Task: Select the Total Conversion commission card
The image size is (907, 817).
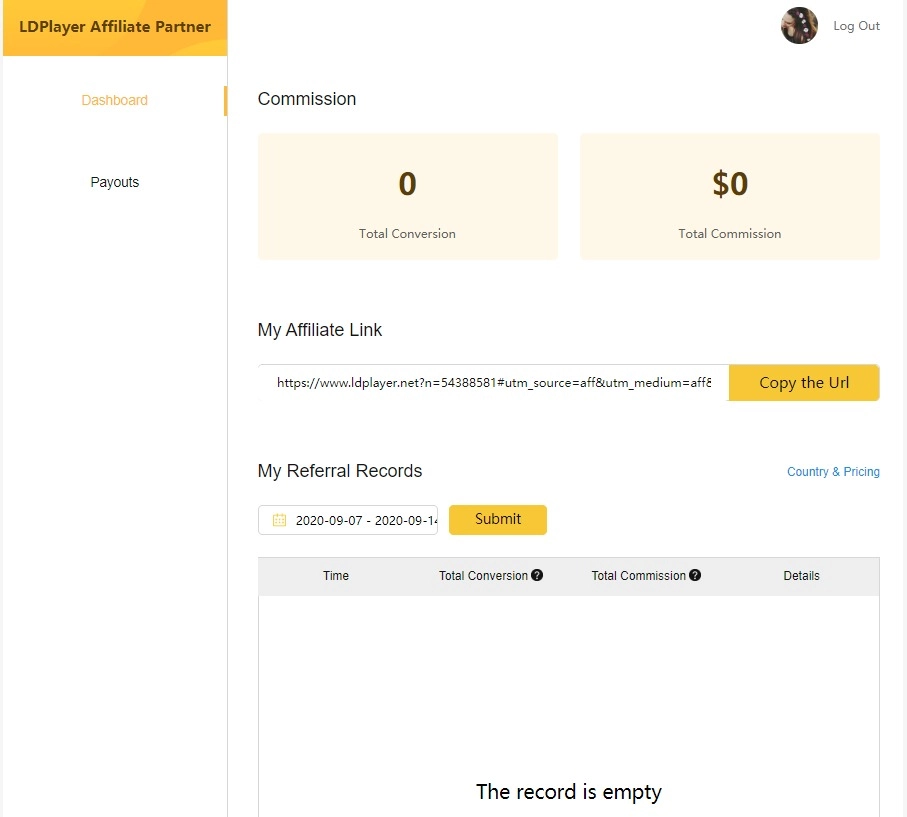Action: (x=407, y=196)
